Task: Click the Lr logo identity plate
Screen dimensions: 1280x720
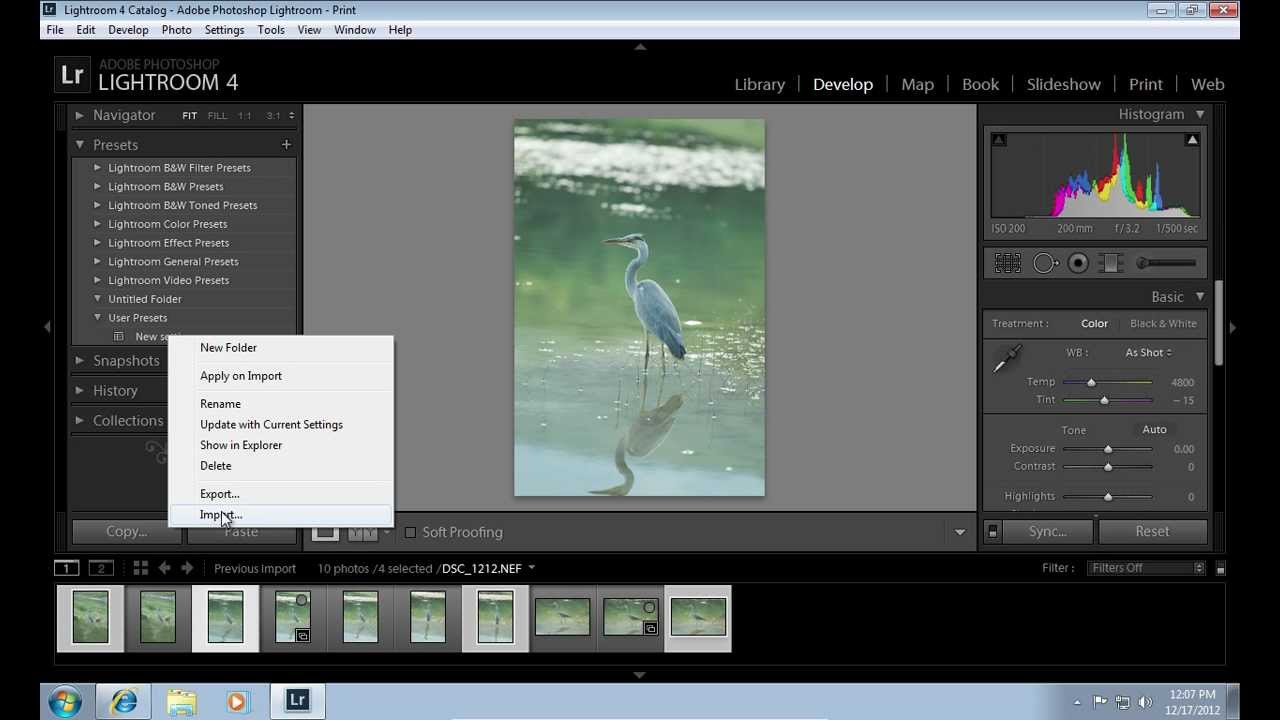Action: click(x=72, y=74)
